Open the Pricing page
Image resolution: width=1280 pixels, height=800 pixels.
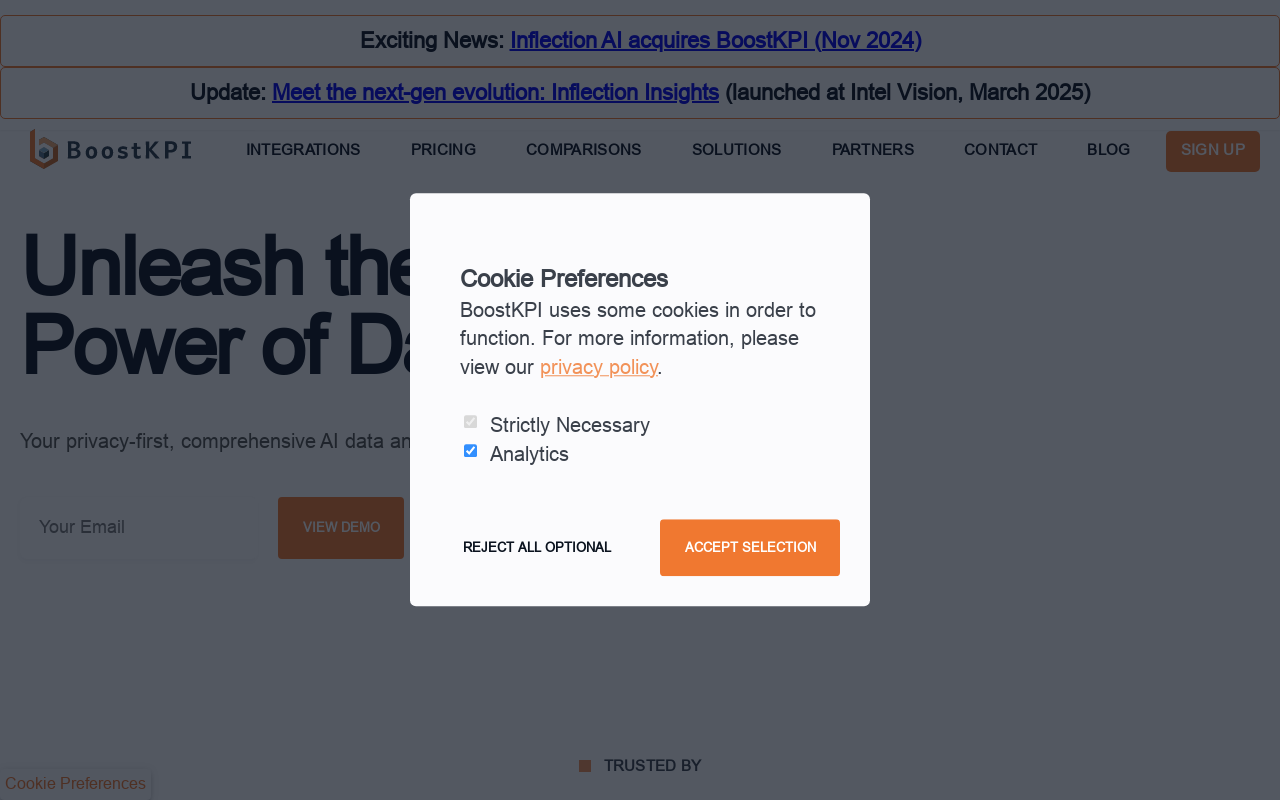[443, 150]
